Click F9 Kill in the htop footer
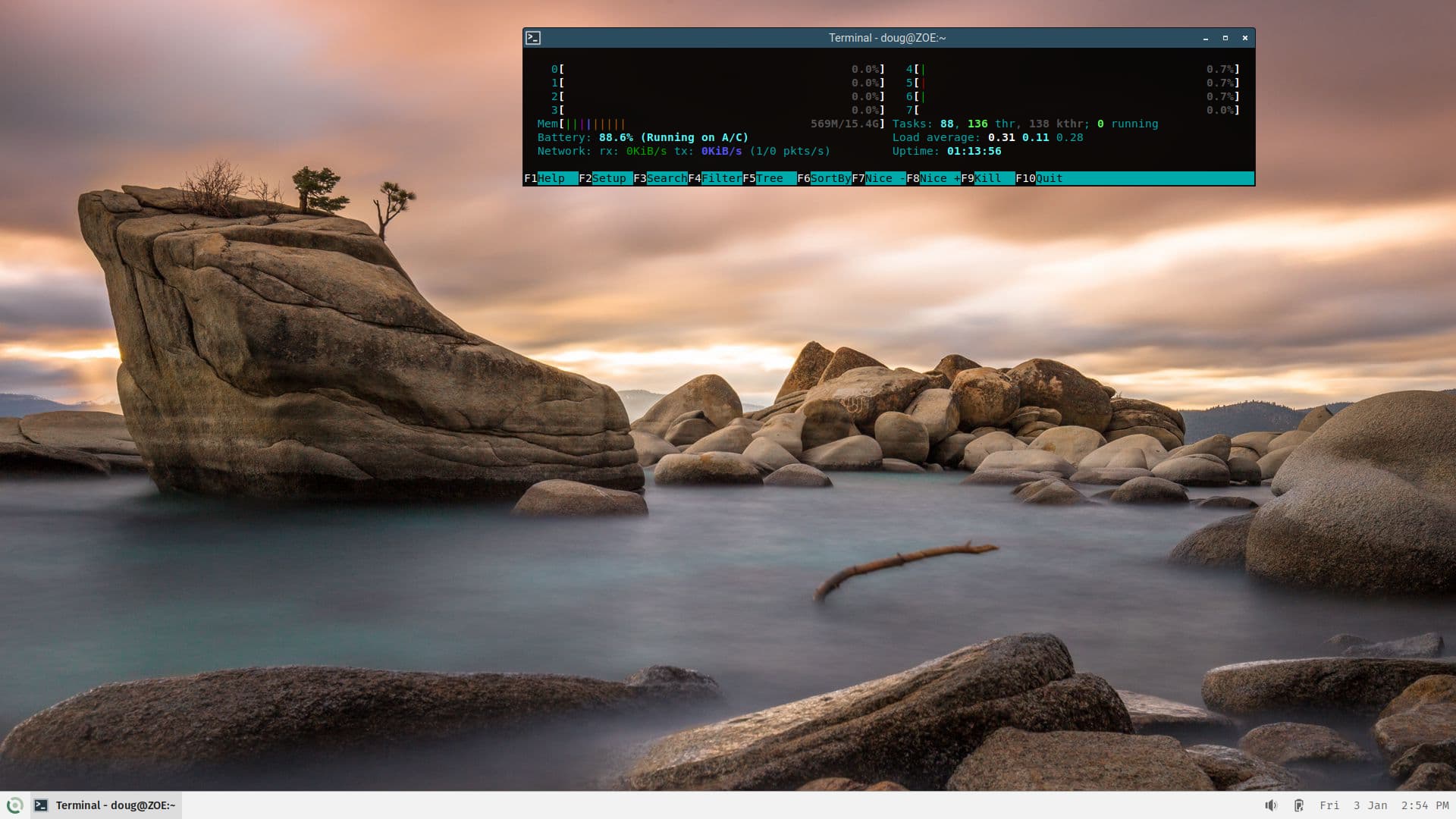 [x=986, y=178]
